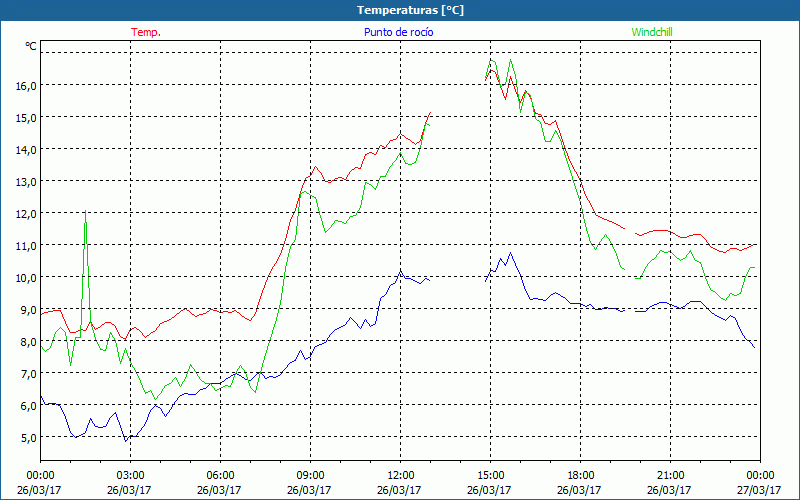800x500 pixels.
Task: Click the Temp. red legend label
Action: point(146,32)
